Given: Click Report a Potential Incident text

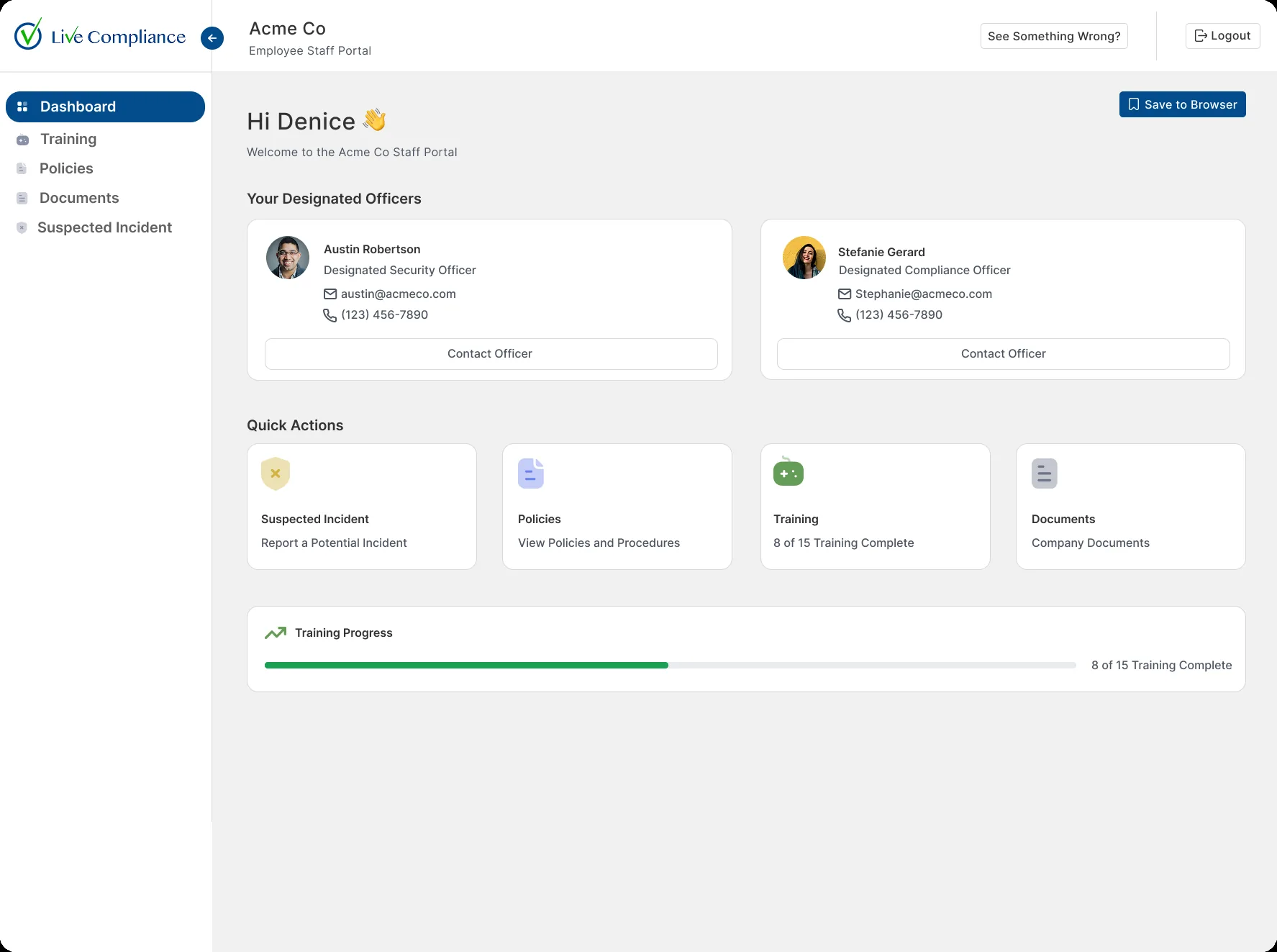Looking at the screenshot, I should click(x=334, y=543).
